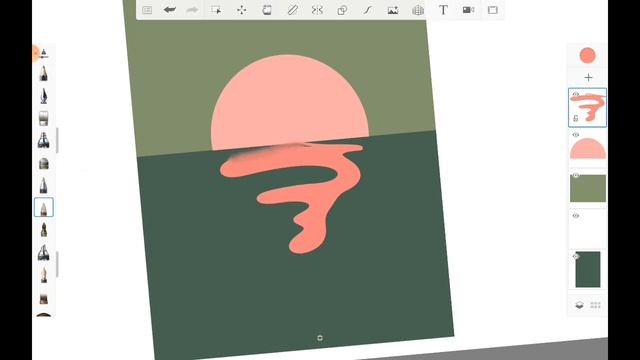640x360 pixels.
Task: Open the Perspective Guides tool
Action: [x=418, y=10]
